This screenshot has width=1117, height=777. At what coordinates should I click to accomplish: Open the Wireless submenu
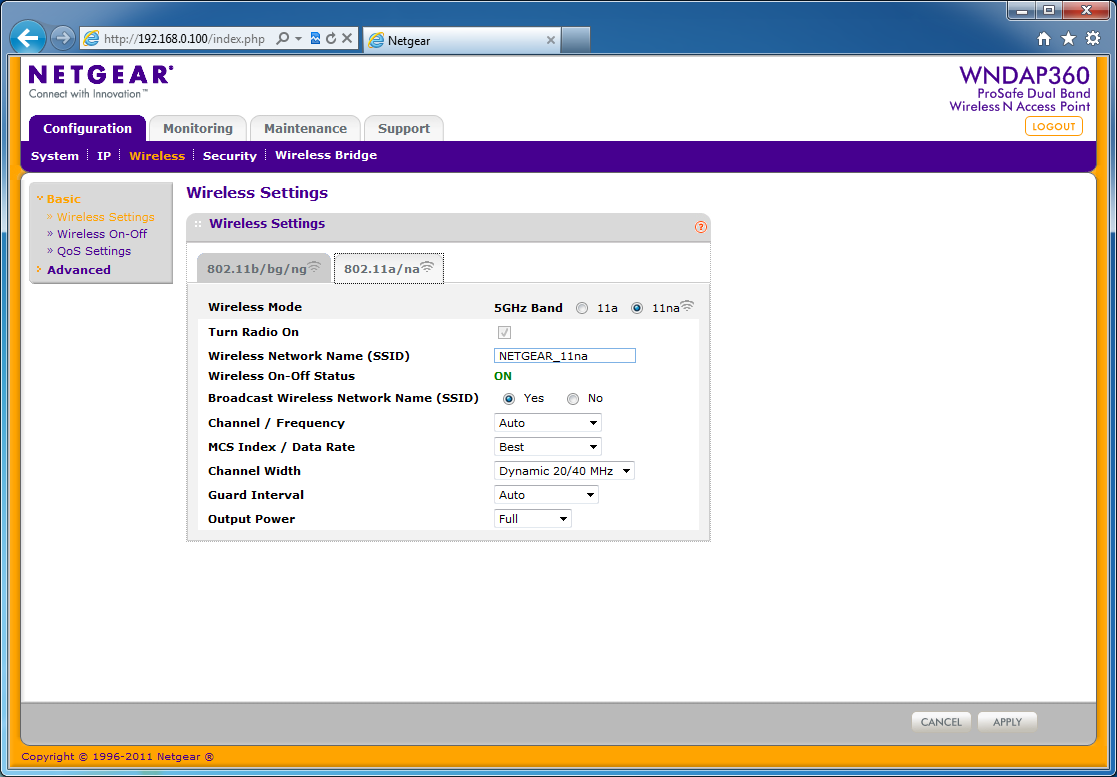pos(157,156)
